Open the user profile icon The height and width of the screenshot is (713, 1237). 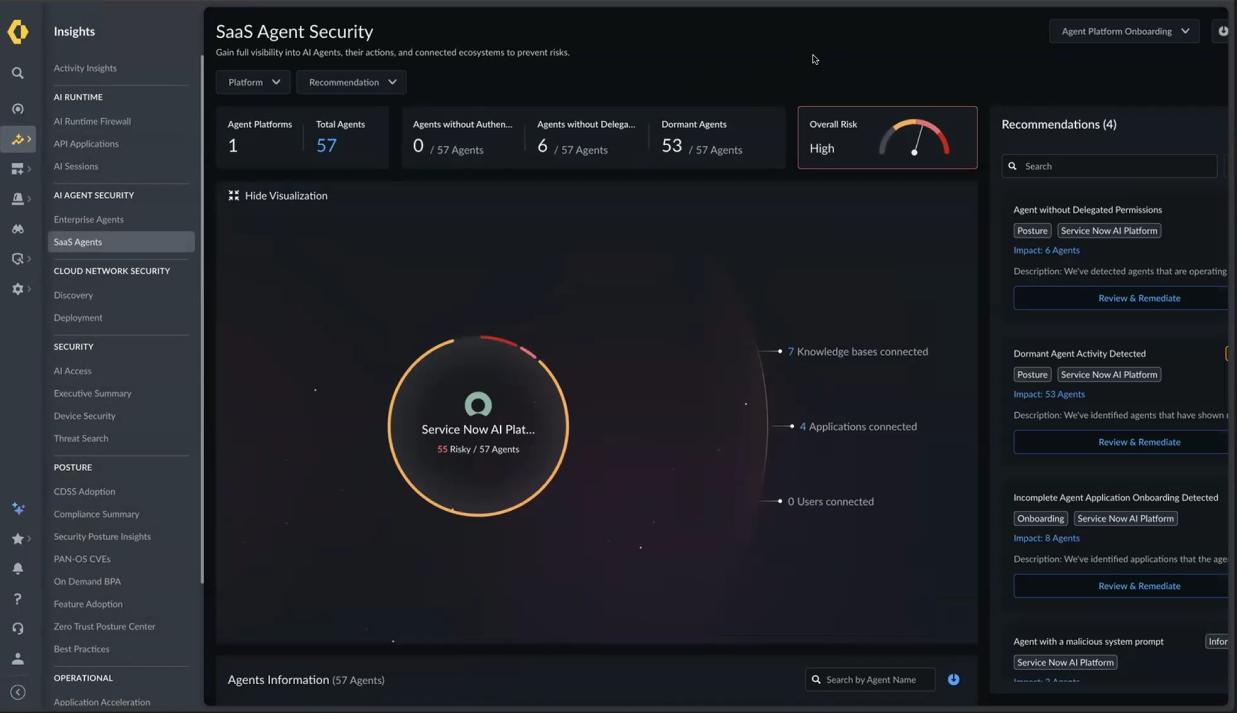(18, 658)
